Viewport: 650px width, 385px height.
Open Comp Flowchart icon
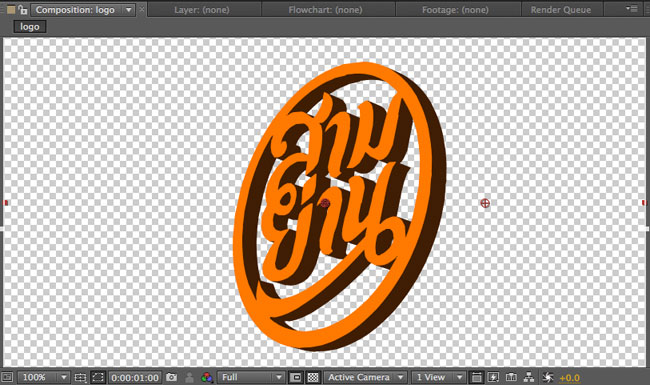click(529, 377)
